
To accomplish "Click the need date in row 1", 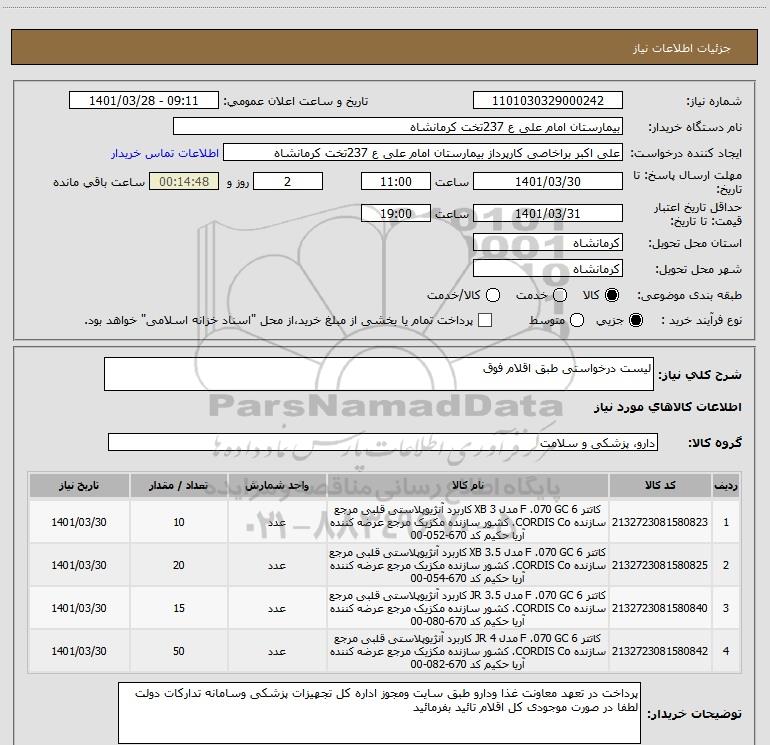I will click(x=79, y=522).
